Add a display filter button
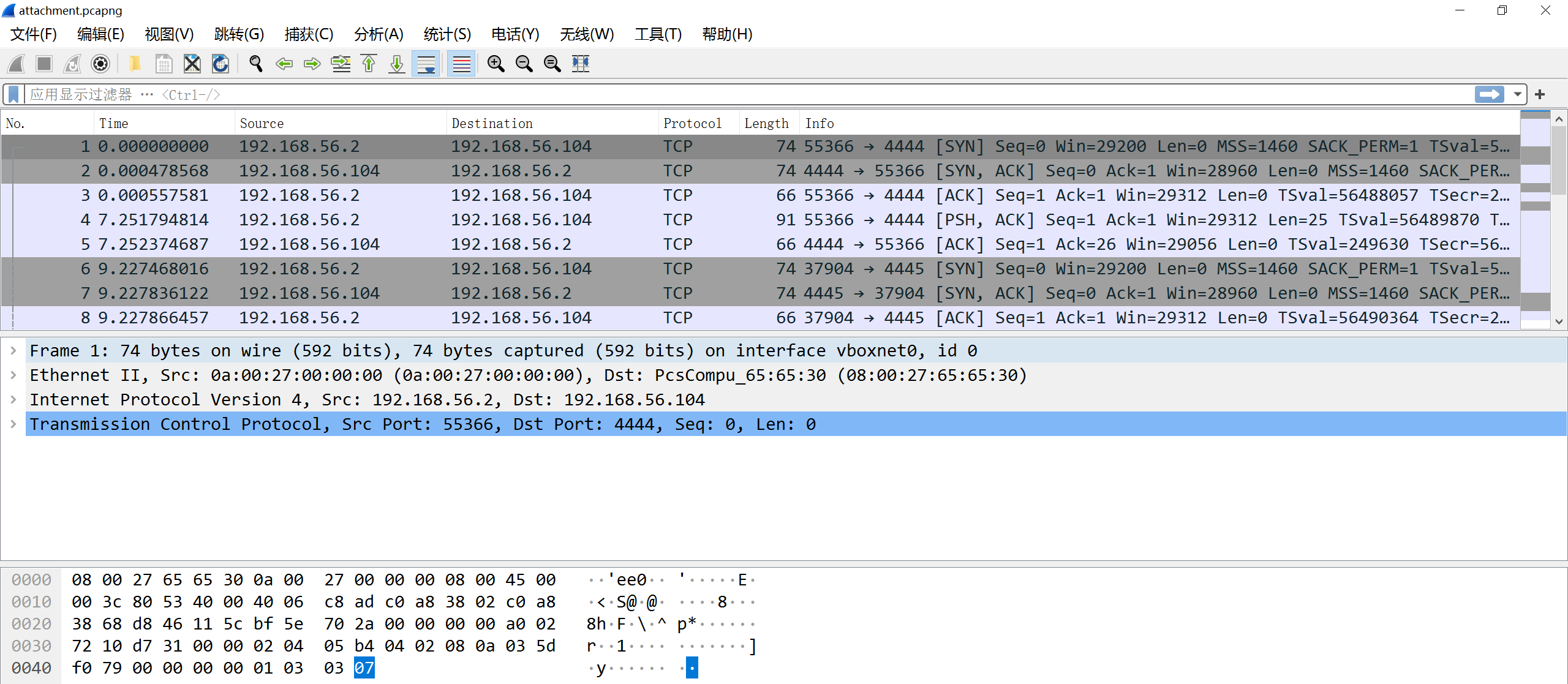1568x684 pixels. click(1540, 94)
